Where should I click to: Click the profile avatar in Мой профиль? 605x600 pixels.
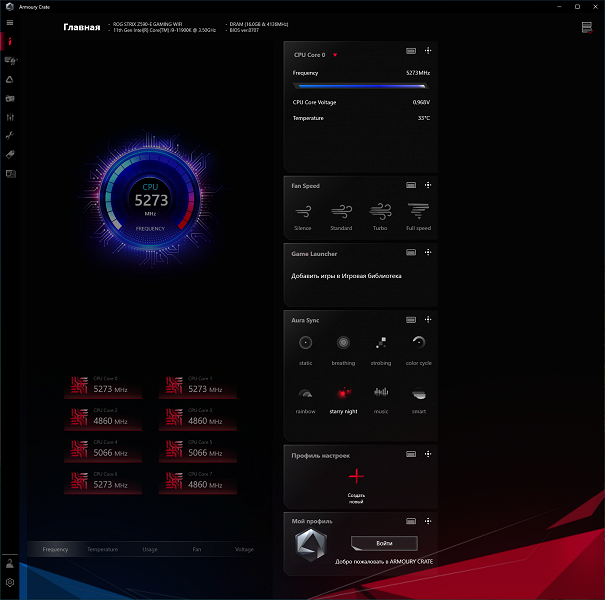click(311, 544)
